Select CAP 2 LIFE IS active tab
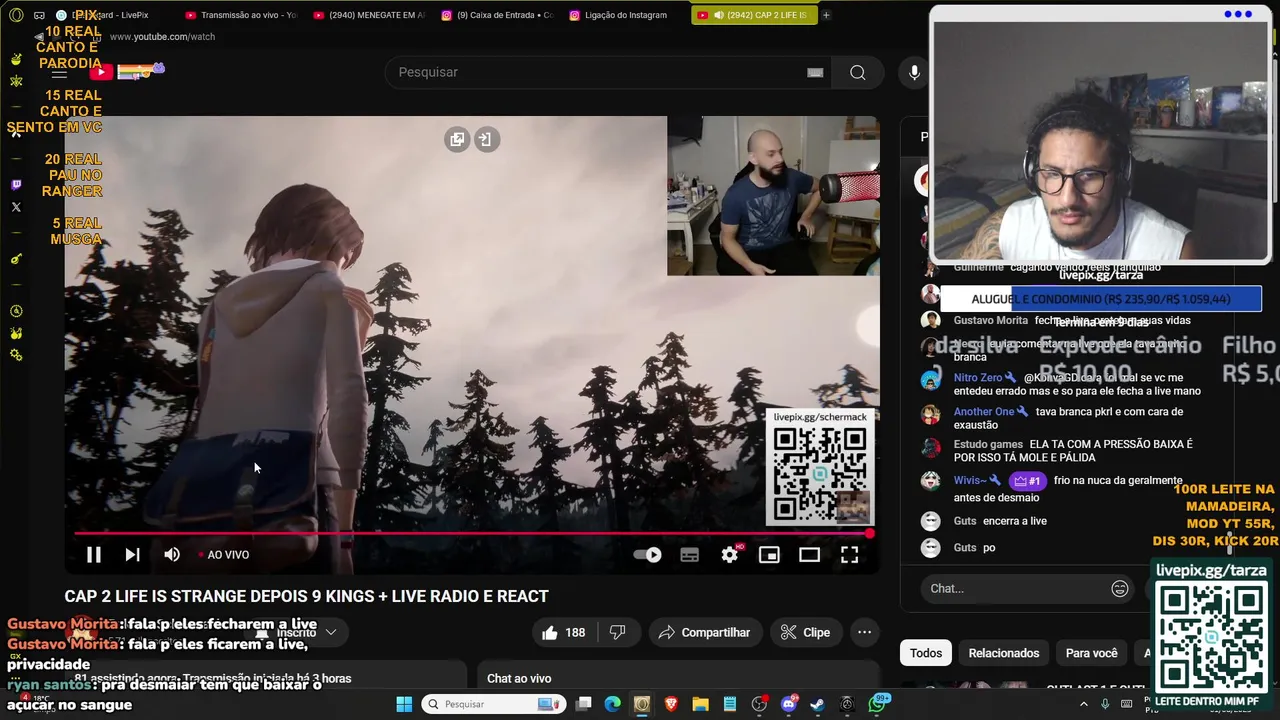The image size is (1280, 720). click(x=753, y=15)
